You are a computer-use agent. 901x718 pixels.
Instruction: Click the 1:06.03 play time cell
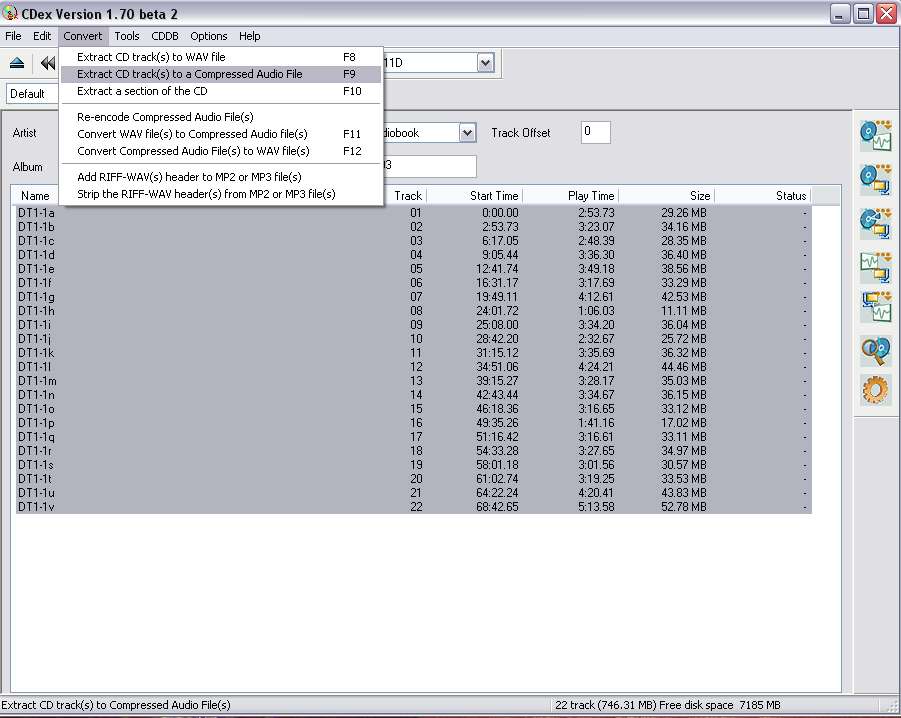point(596,311)
